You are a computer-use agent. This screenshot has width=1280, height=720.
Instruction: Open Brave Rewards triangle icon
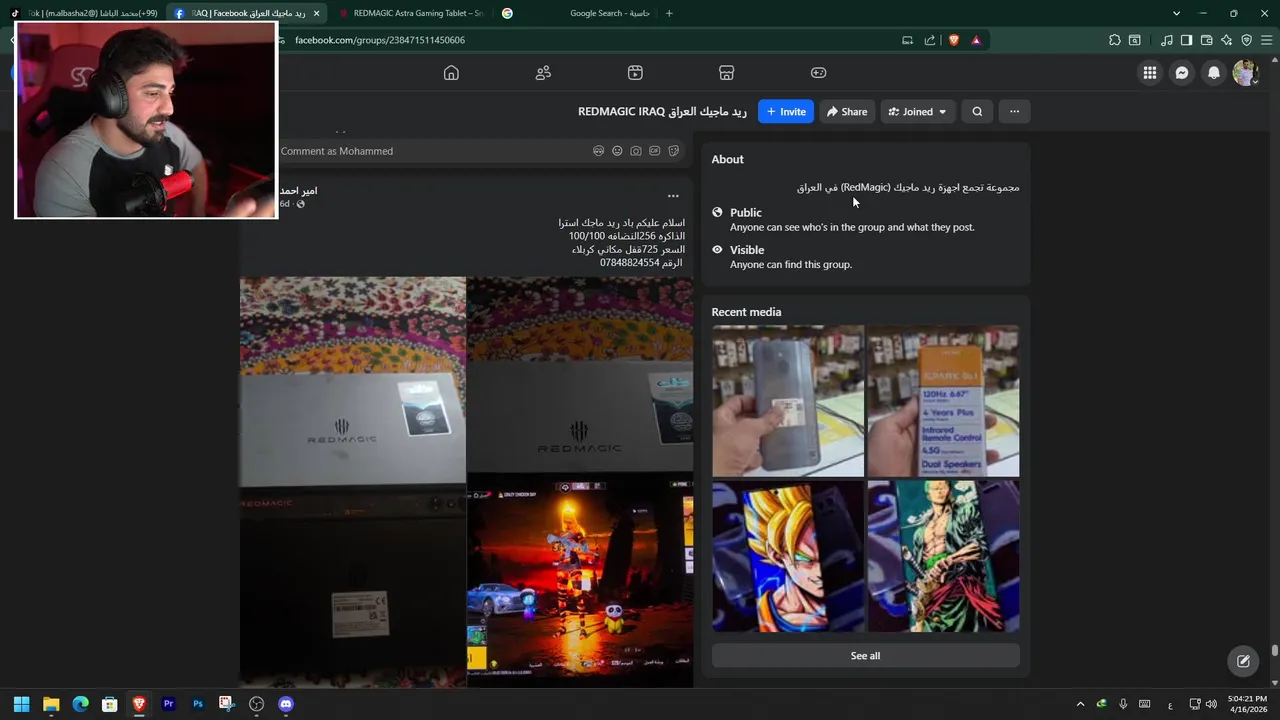click(x=976, y=40)
